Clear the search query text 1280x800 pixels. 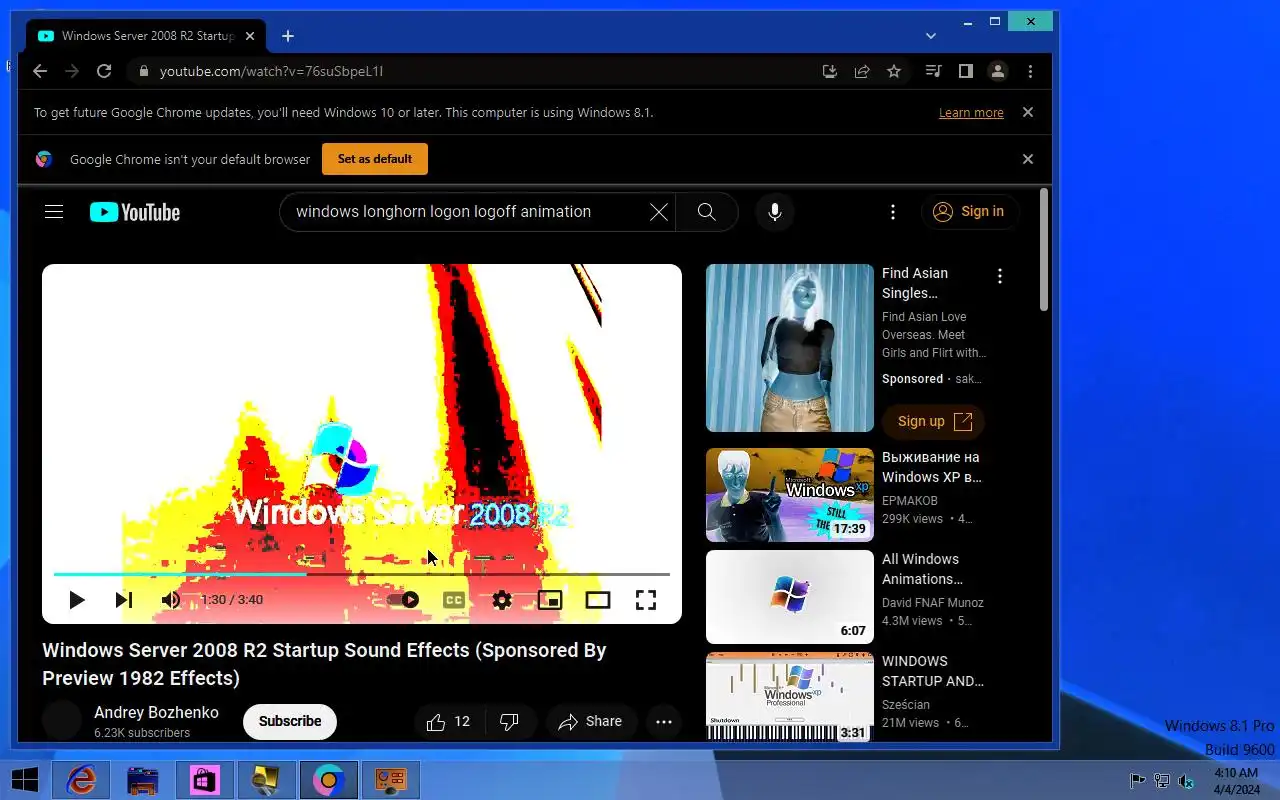click(658, 212)
